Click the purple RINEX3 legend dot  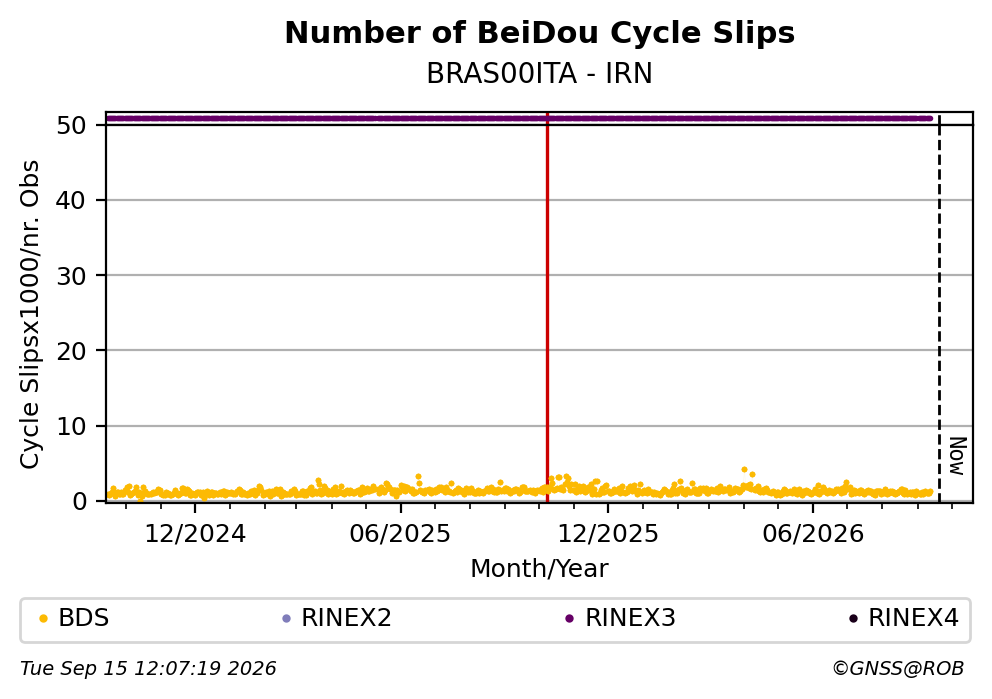(x=569, y=619)
